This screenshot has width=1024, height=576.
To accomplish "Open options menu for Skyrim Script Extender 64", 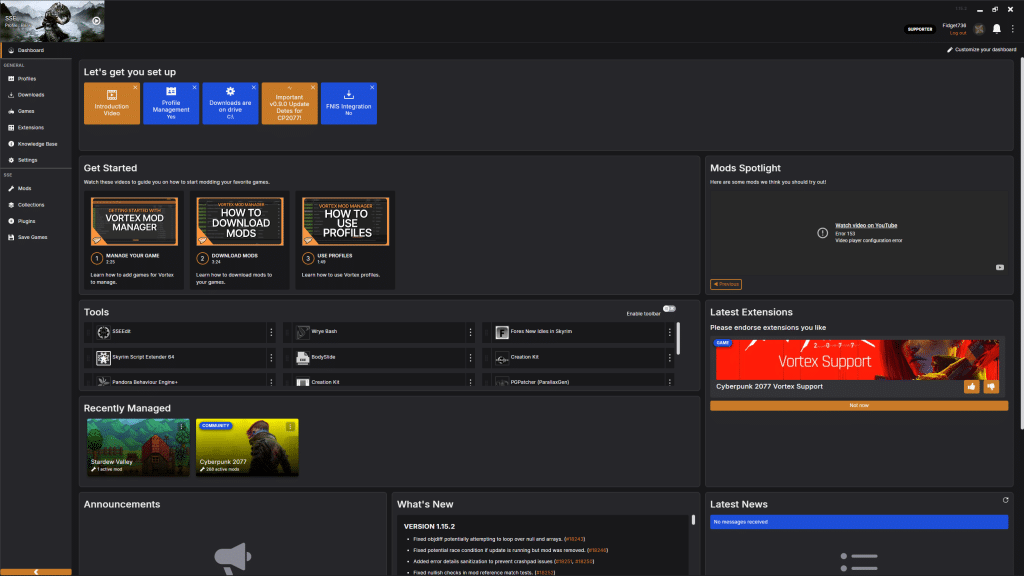I will coord(272,358).
